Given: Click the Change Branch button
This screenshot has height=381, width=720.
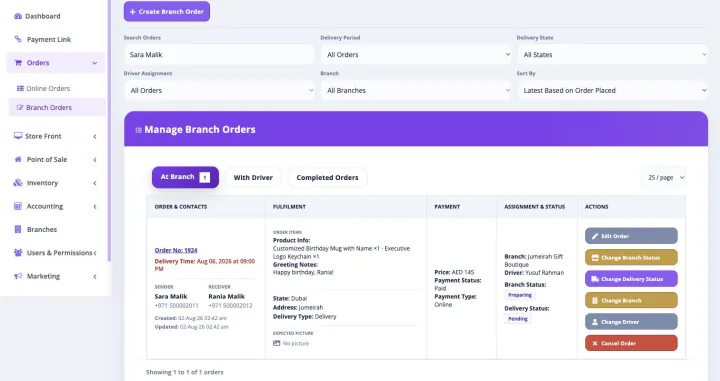Looking at the screenshot, I should point(631,300).
